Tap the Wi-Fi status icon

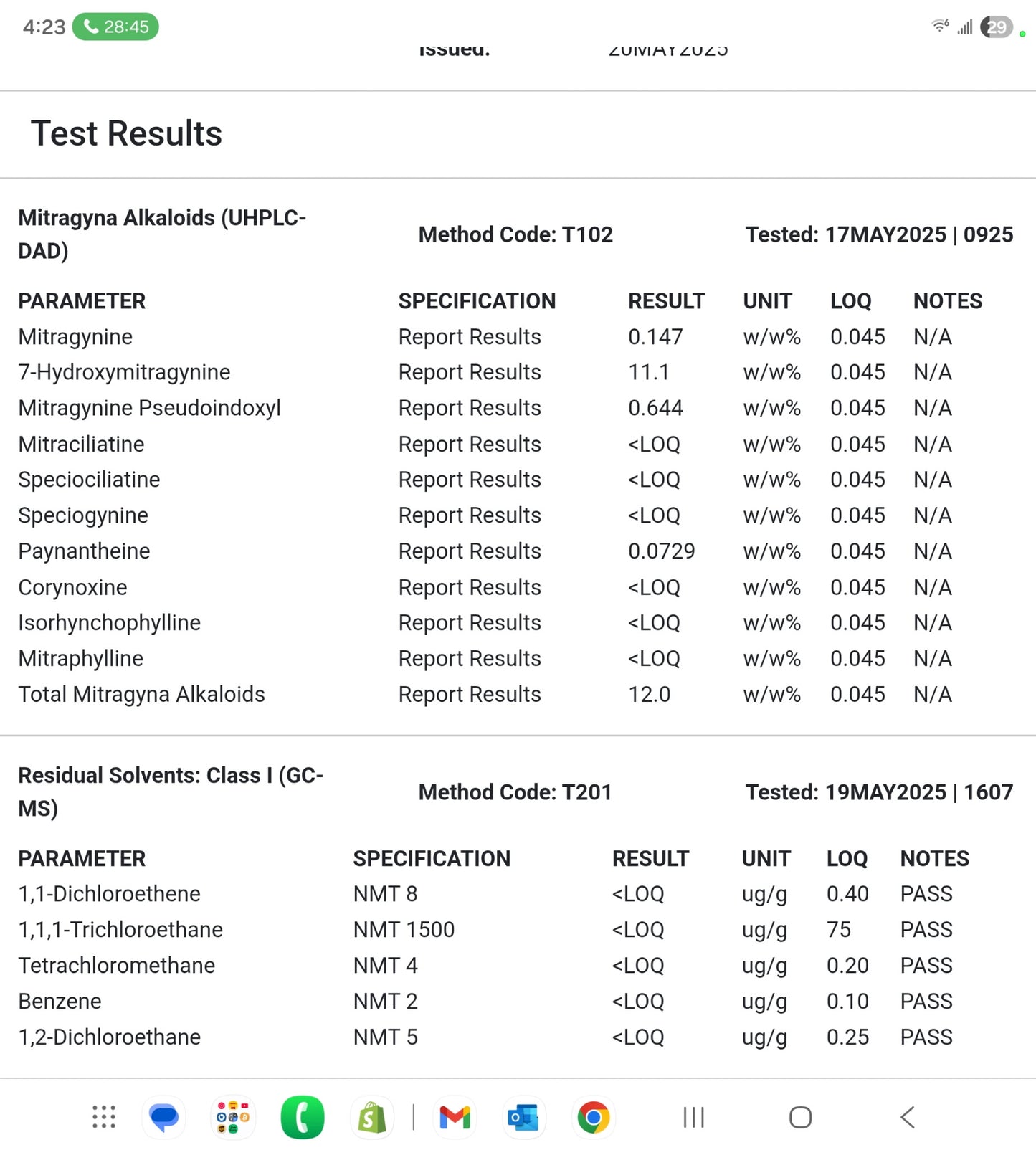940,27
